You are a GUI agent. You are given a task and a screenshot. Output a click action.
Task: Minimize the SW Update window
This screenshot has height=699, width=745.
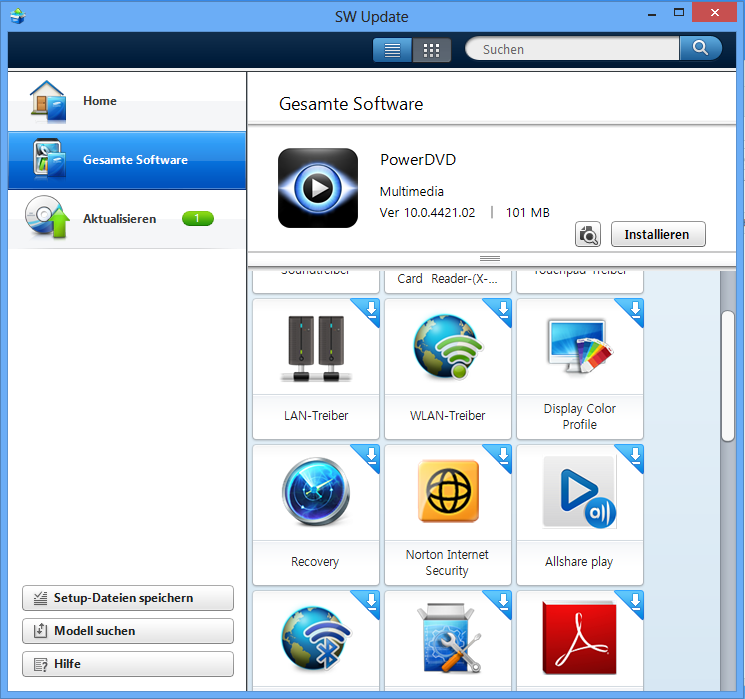point(652,14)
